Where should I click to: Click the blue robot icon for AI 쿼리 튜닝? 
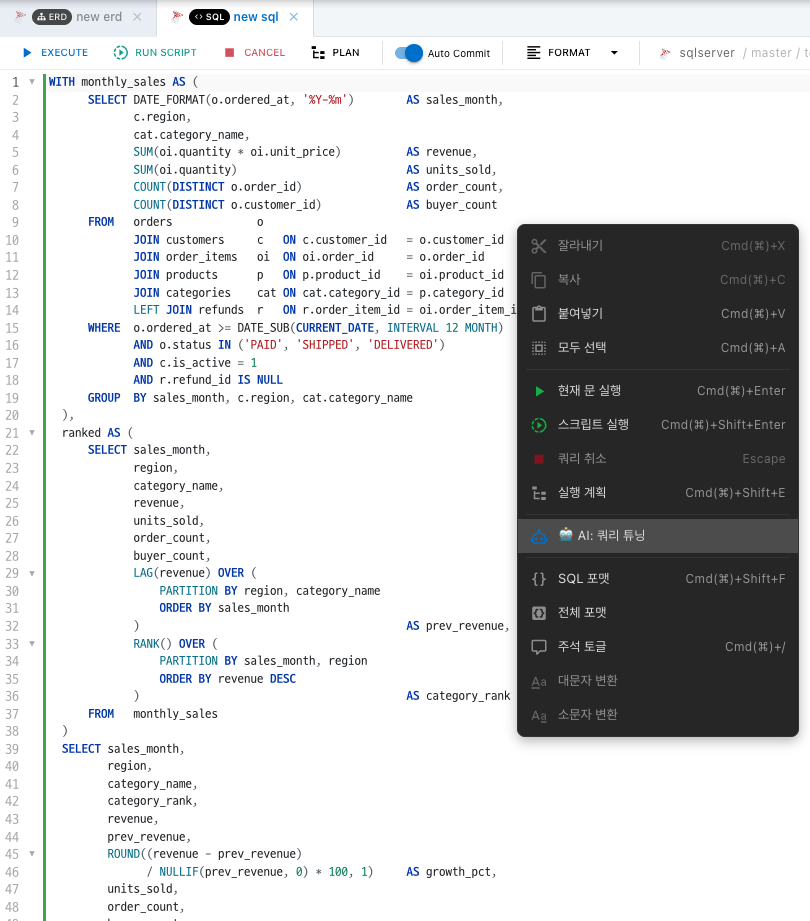click(539, 536)
